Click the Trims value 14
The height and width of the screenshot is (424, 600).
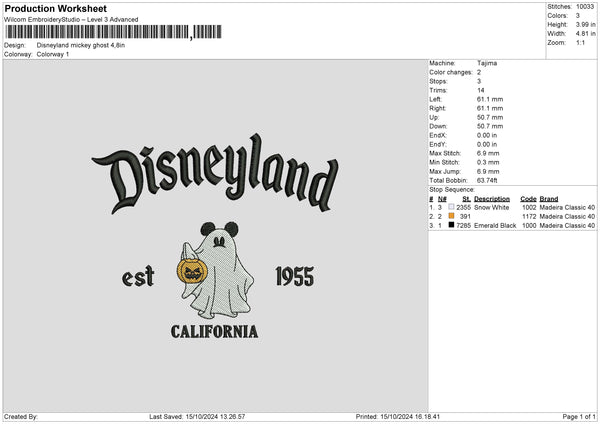[x=481, y=90]
